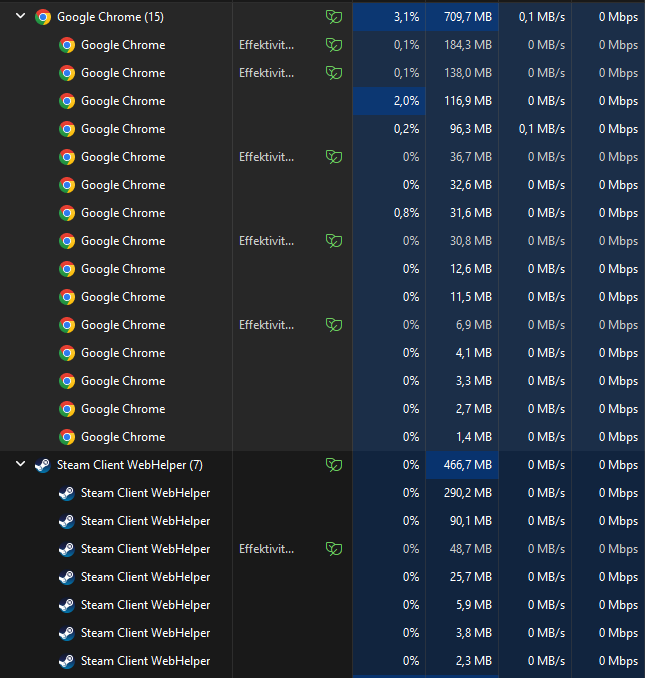Click the 0 Mbps network value in the 466,7 MB row
The height and width of the screenshot is (678, 645).
[x=618, y=465]
